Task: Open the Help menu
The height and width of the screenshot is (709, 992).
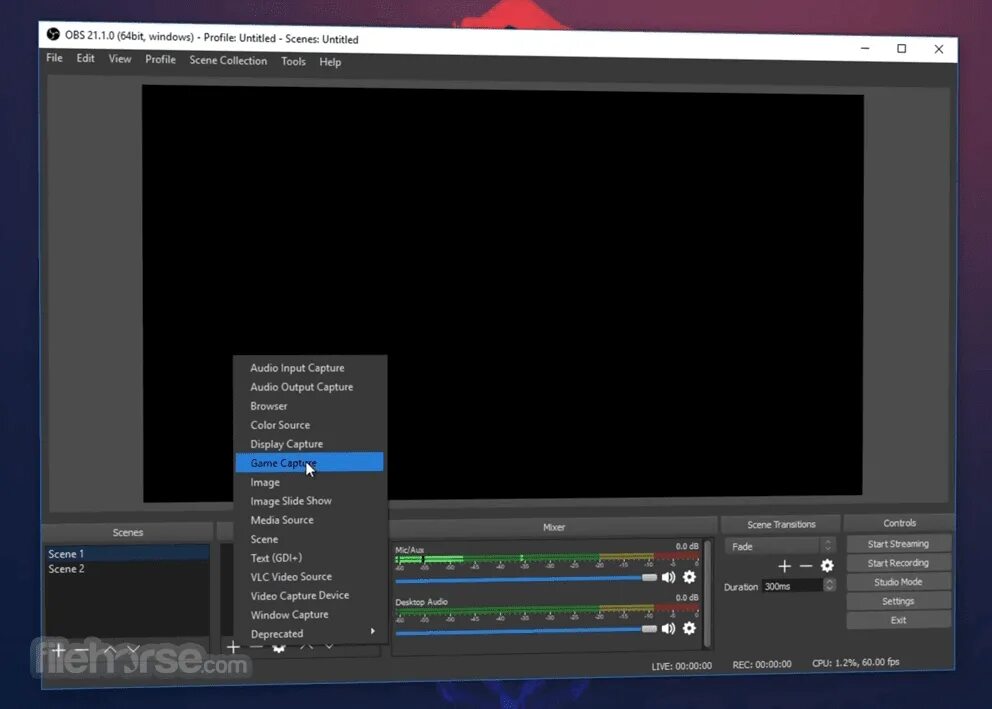Action: click(330, 61)
